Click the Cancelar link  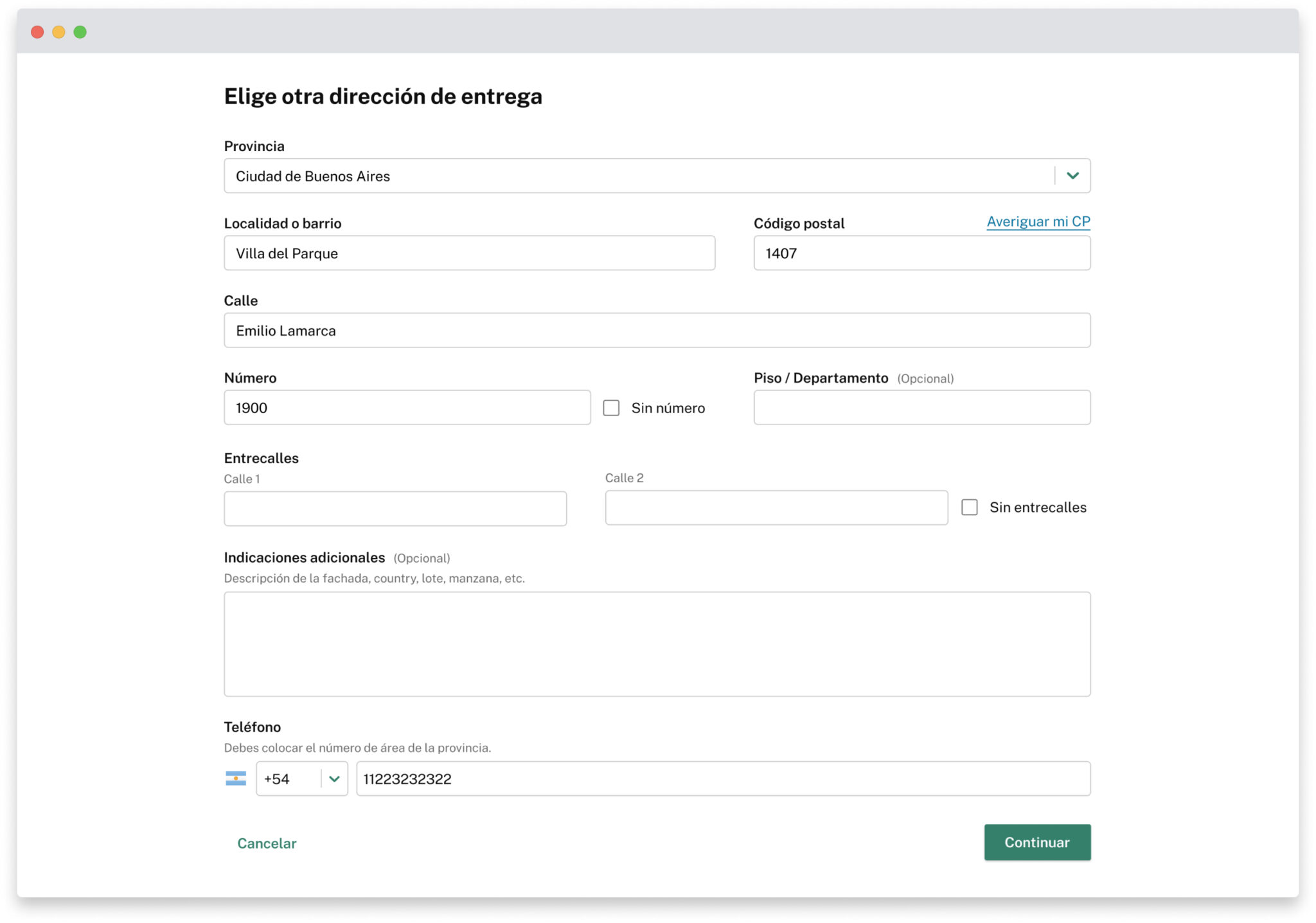pos(267,842)
